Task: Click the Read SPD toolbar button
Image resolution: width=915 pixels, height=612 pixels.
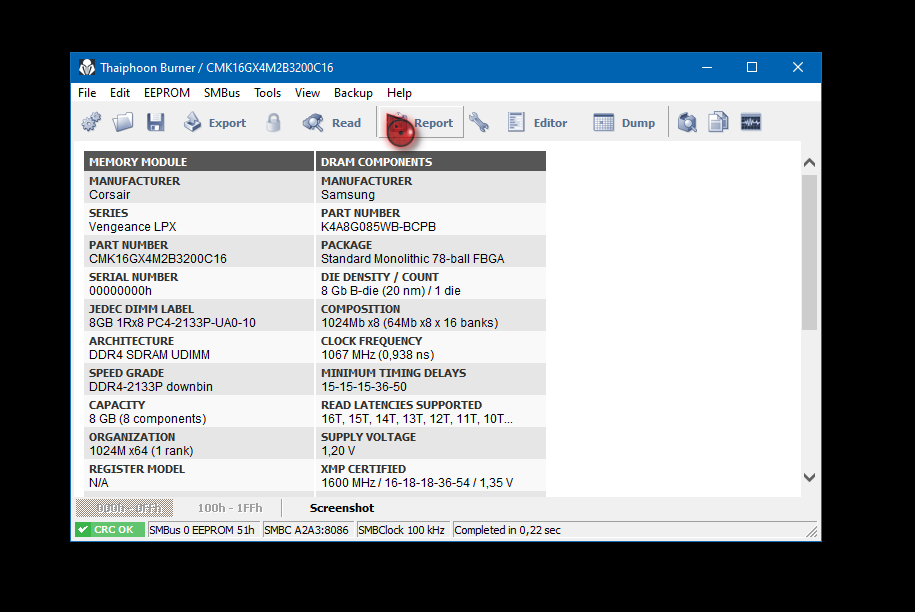Action: tap(331, 123)
